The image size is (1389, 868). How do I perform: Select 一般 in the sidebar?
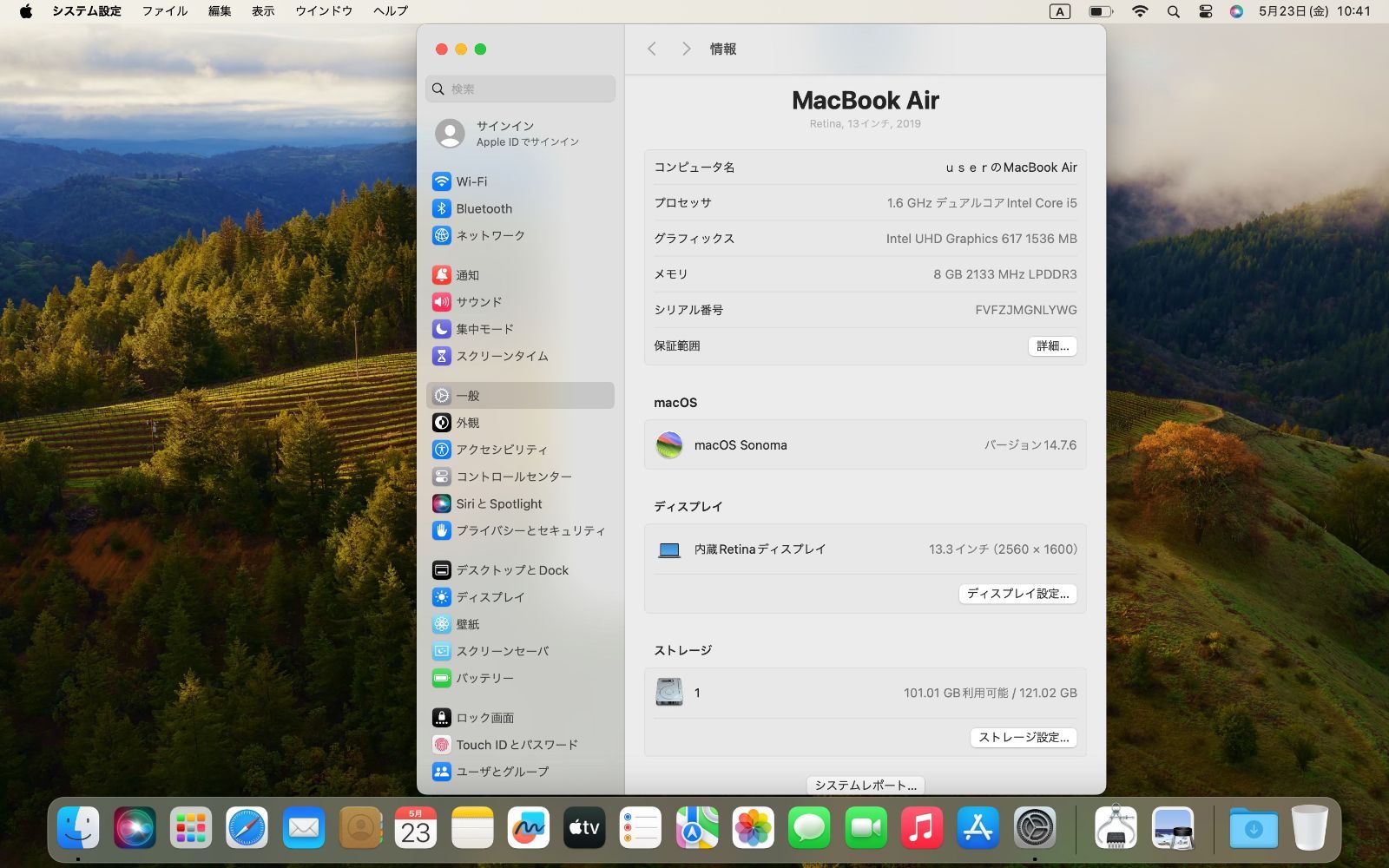point(520,396)
